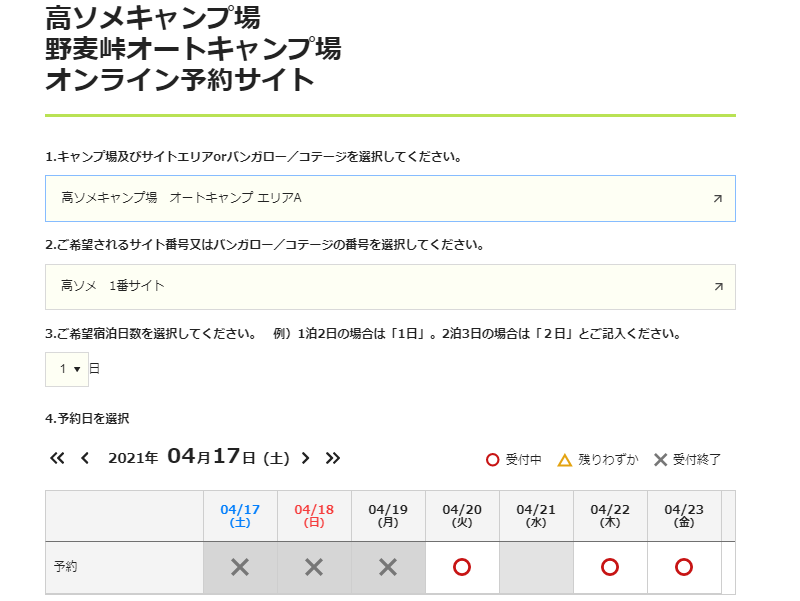
Task: Select available circle for 04/23
Action: tap(684, 567)
